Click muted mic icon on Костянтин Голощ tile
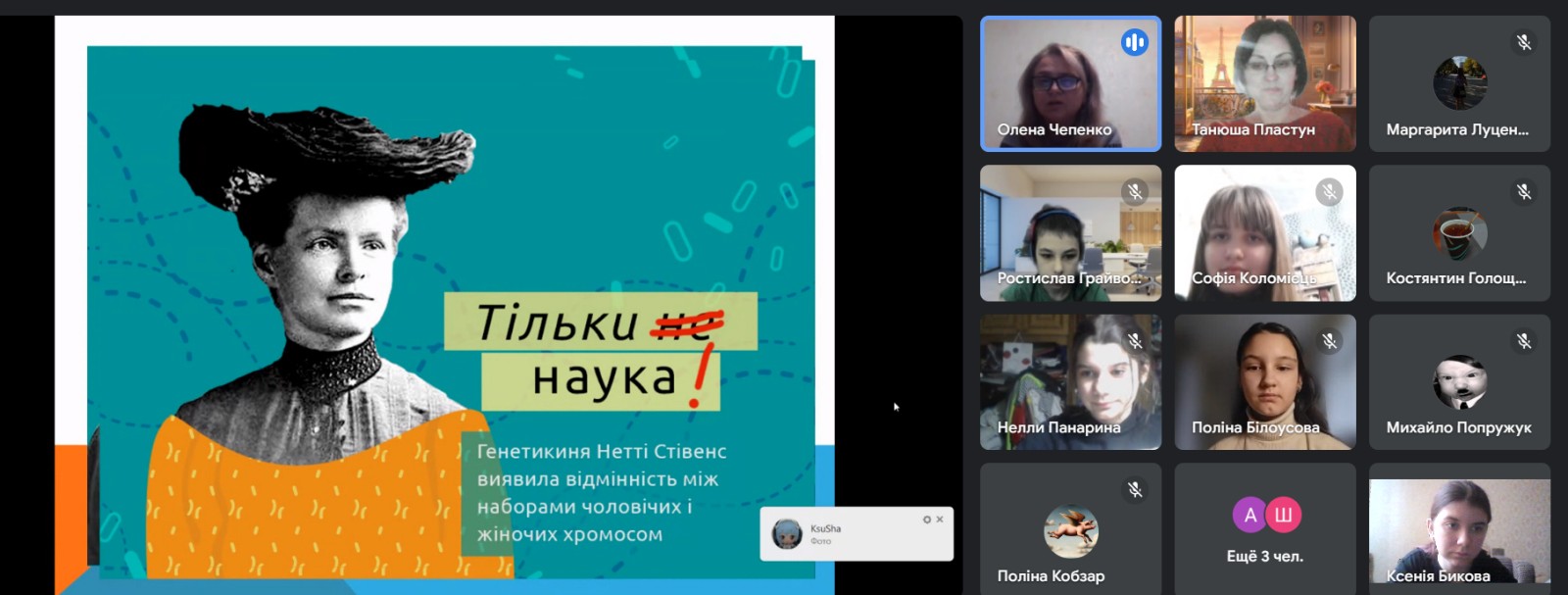 (1523, 192)
